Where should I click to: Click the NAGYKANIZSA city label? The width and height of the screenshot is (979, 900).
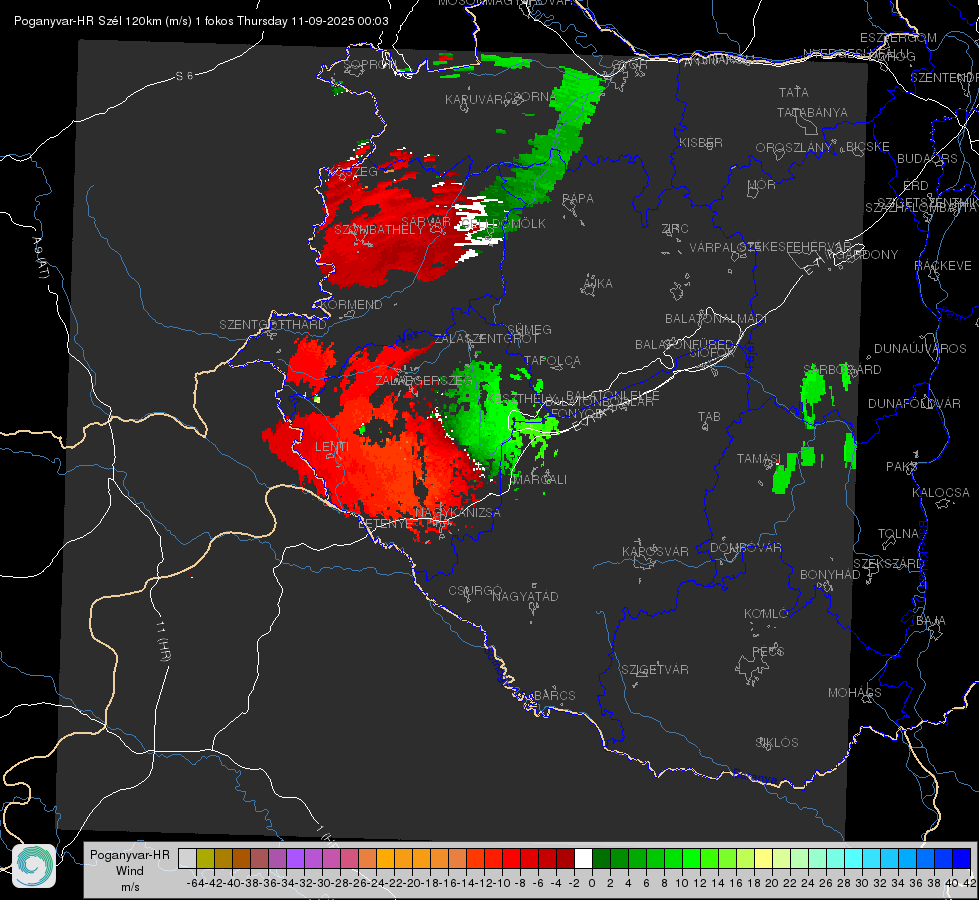pyautogui.click(x=458, y=513)
